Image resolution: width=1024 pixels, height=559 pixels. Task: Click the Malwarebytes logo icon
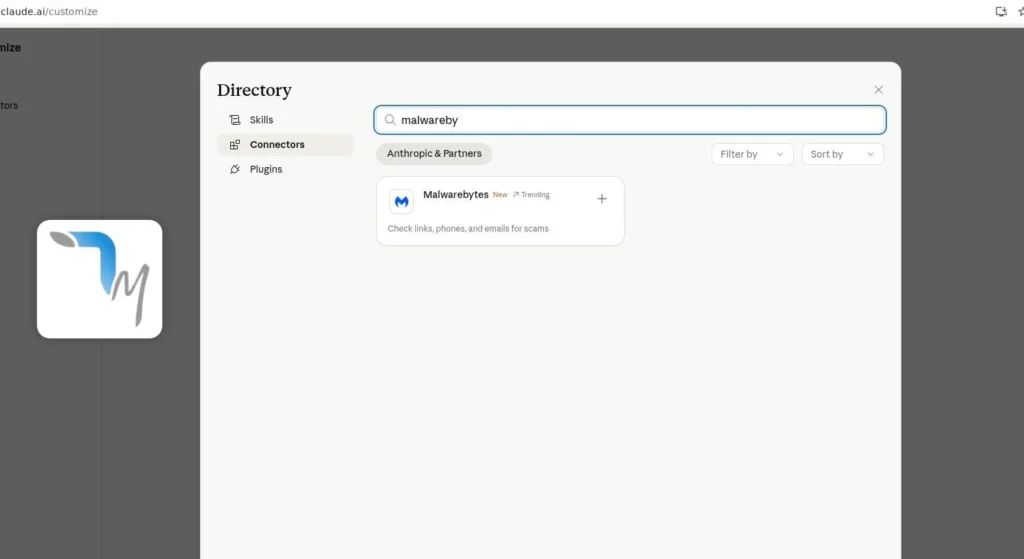pos(401,201)
